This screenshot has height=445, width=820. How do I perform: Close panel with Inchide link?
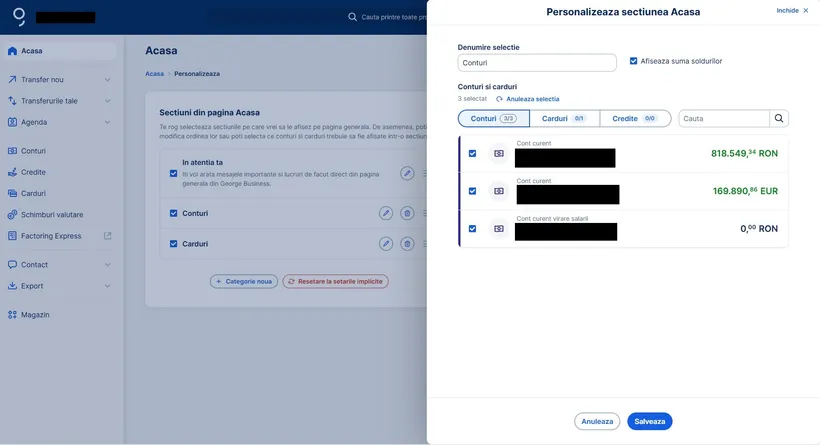point(792,10)
